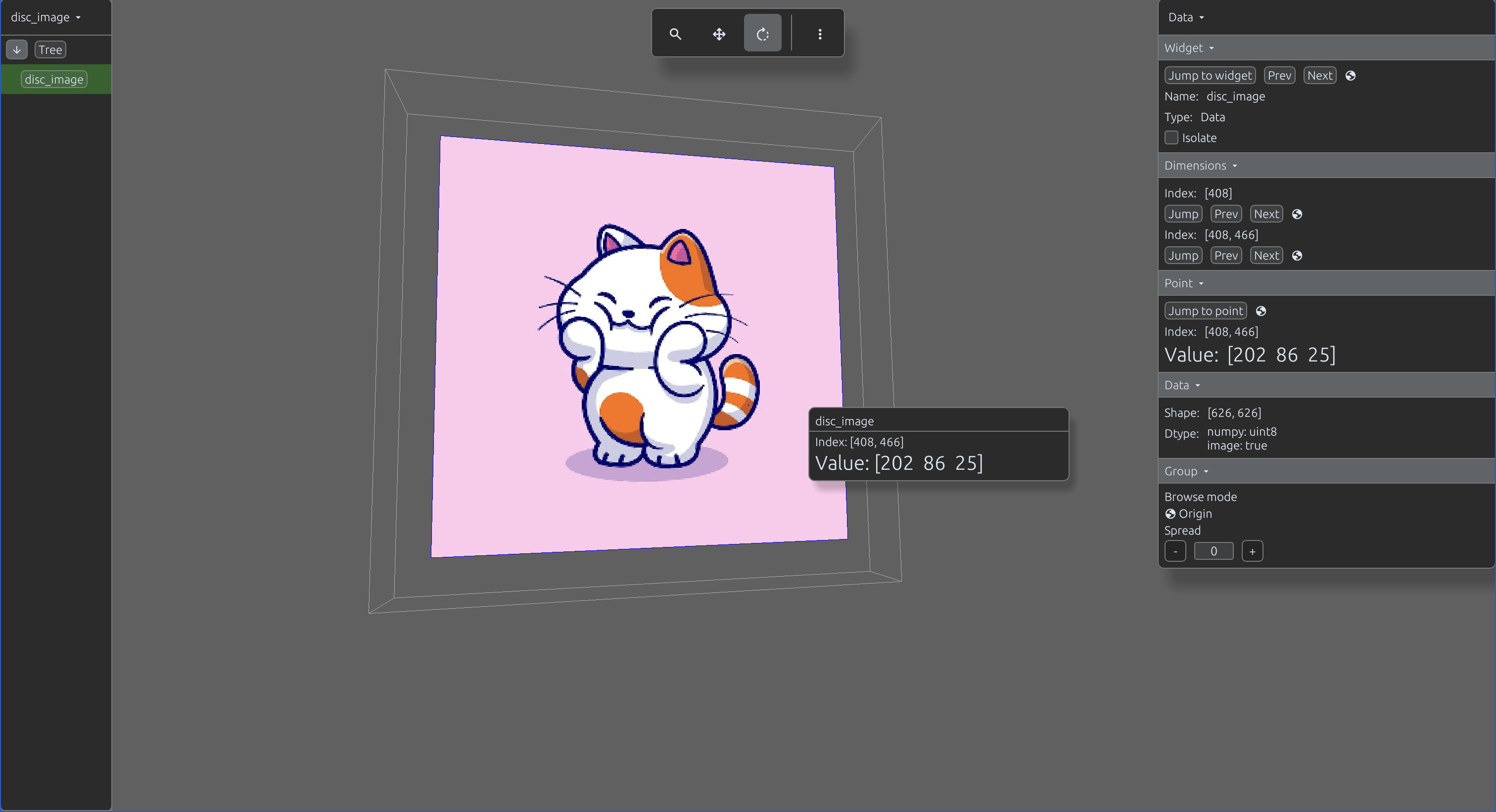Viewport: 1496px width, 812px height.
Task: Select disc_image item in the tree list
Action: 54,80
